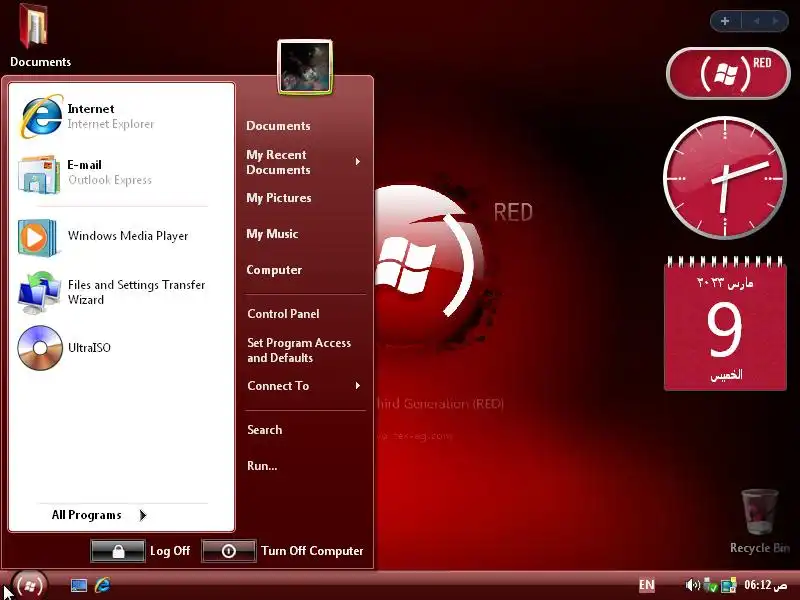This screenshot has width=800, height=600.
Task: Expand the Connect To submenu arrow
Action: tap(358, 386)
